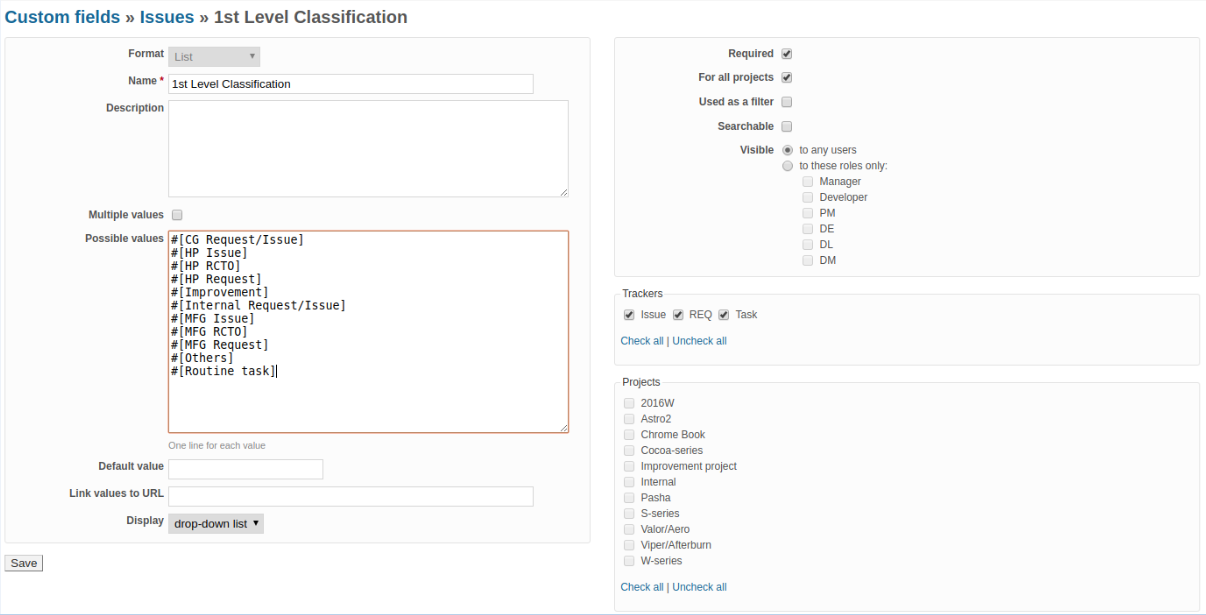Click the Save button
This screenshot has width=1206, height=615.
[23, 562]
